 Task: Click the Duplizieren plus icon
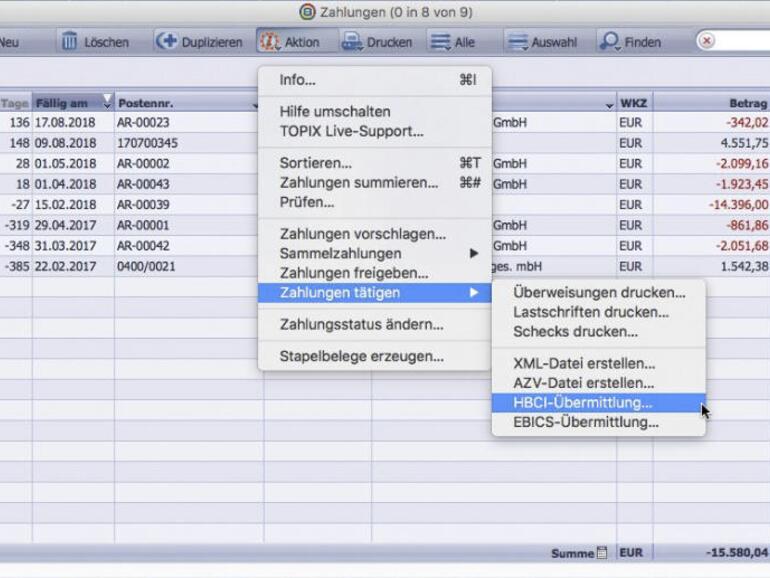tap(166, 41)
